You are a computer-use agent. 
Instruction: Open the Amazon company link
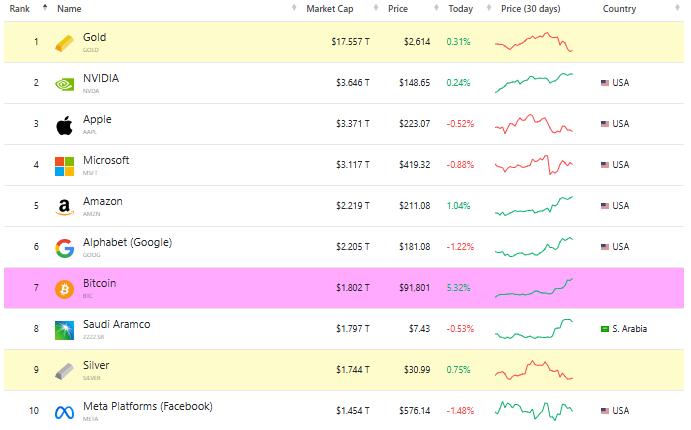(x=103, y=201)
